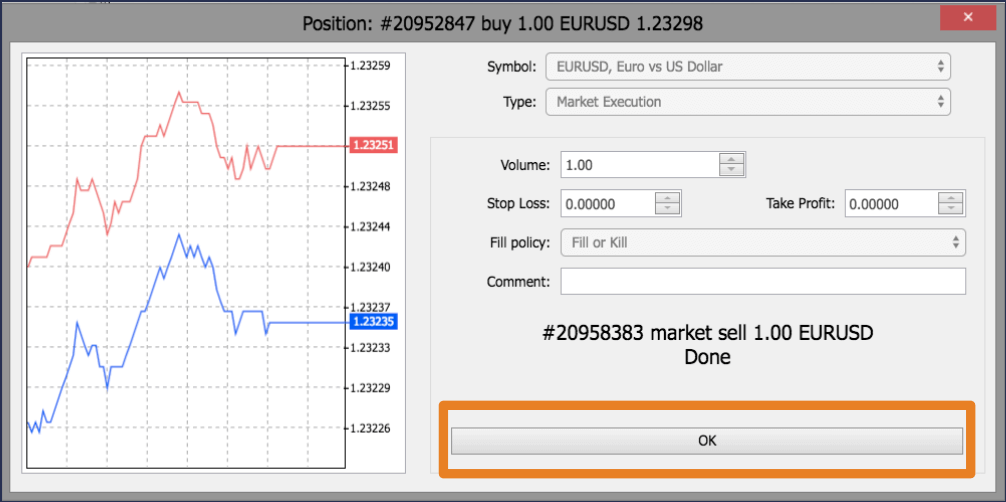
Task: Decrease Take Profit with the down arrow
Action: coord(951,210)
